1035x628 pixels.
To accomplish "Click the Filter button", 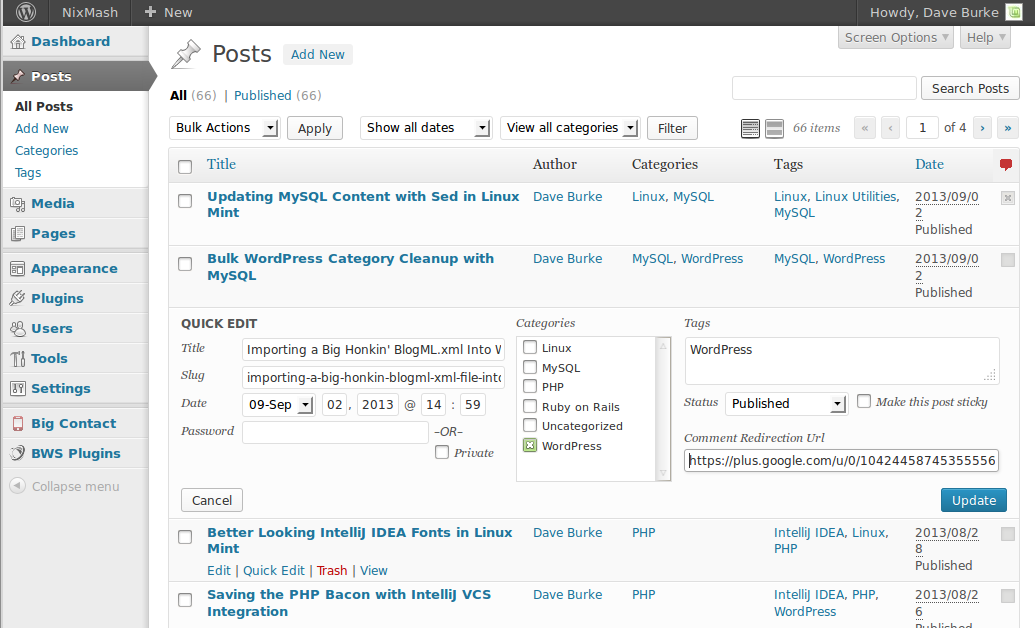I will pos(672,128).
